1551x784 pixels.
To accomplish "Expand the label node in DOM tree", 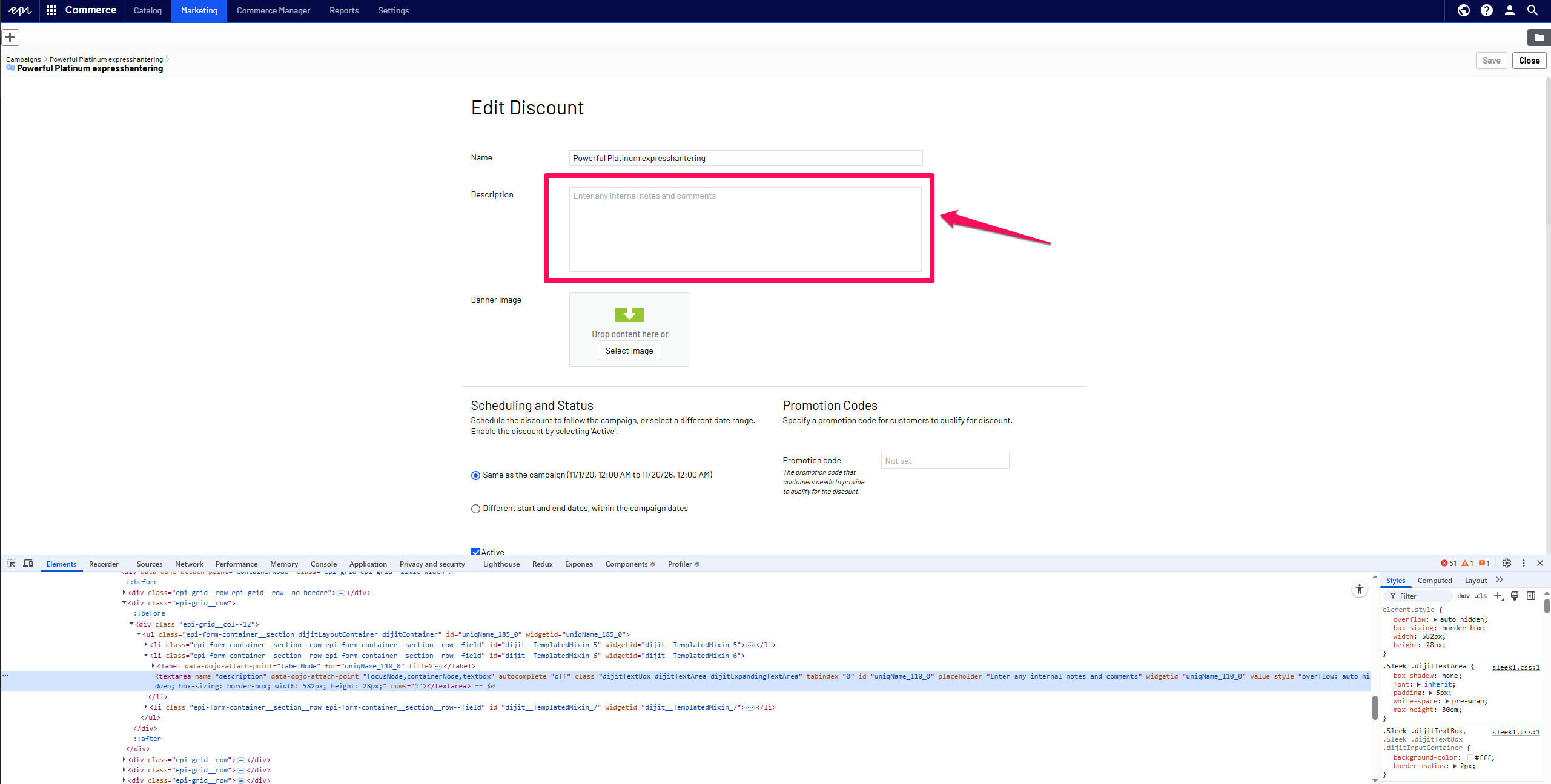I will pyautogui.click(x=153, y=666).
